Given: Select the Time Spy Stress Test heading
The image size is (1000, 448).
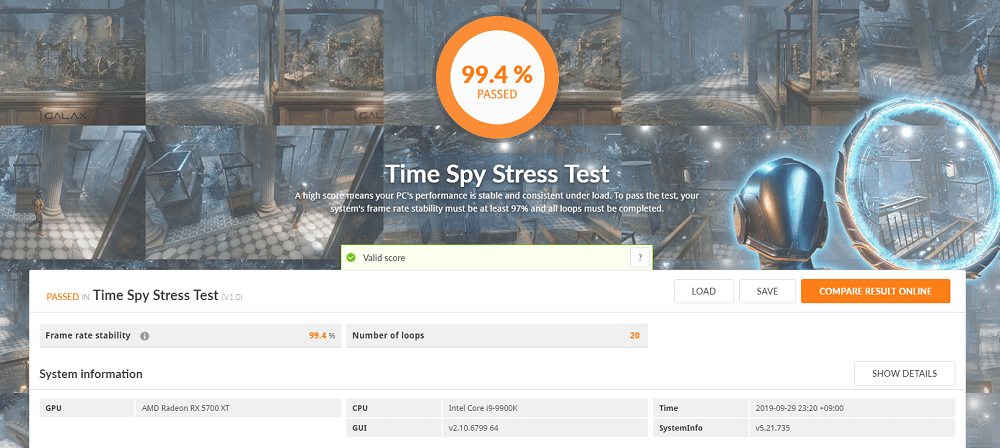Looking at the screenshot, I should (497, 174).
